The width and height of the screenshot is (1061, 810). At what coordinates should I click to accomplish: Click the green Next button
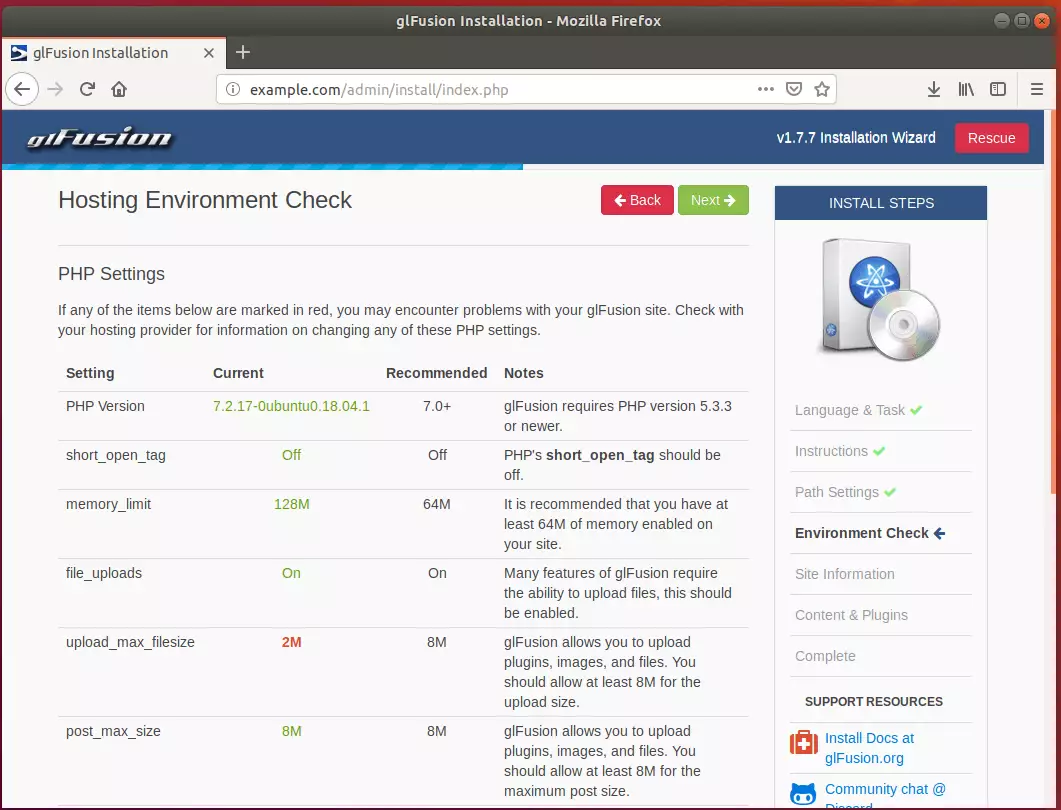coord(713,200)
